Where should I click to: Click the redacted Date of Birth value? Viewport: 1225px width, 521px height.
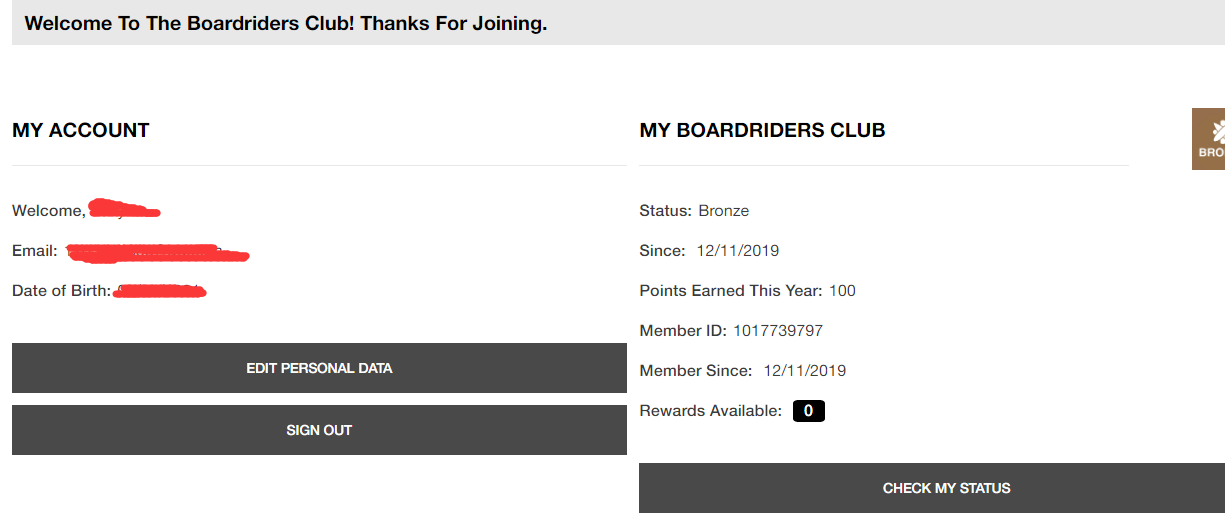(160, 291)
